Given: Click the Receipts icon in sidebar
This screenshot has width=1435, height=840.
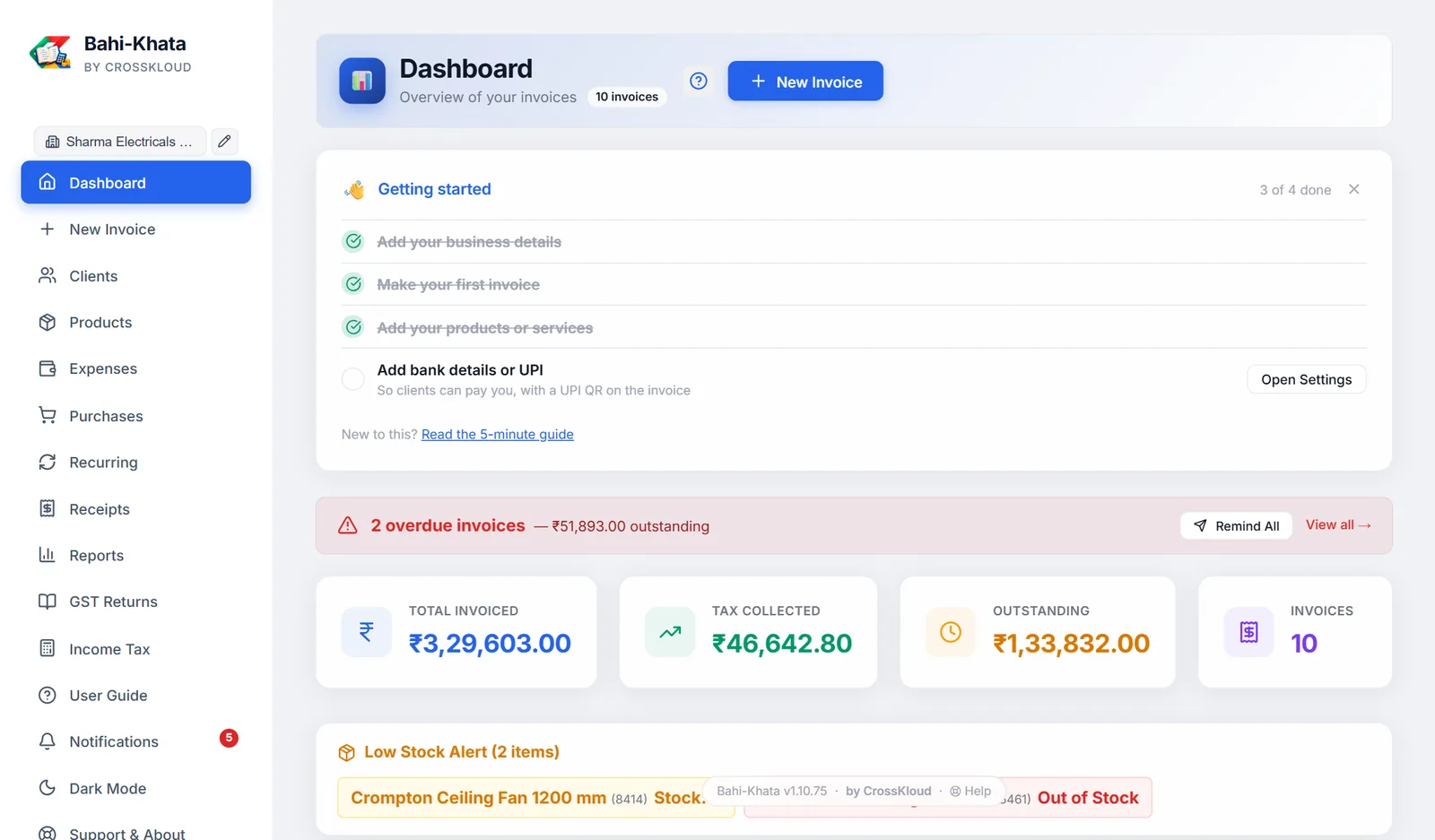Looking at the screenshot, I should [x=48, y=508].
